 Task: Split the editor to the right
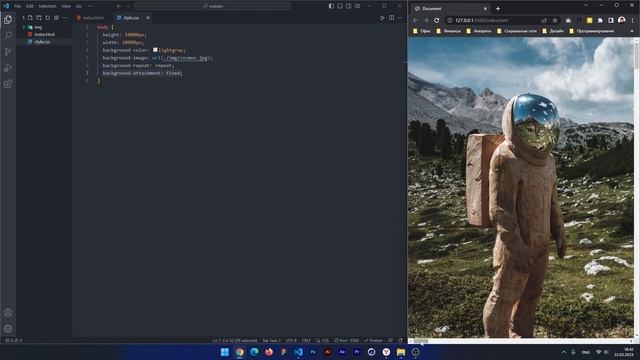click(391, 18)
